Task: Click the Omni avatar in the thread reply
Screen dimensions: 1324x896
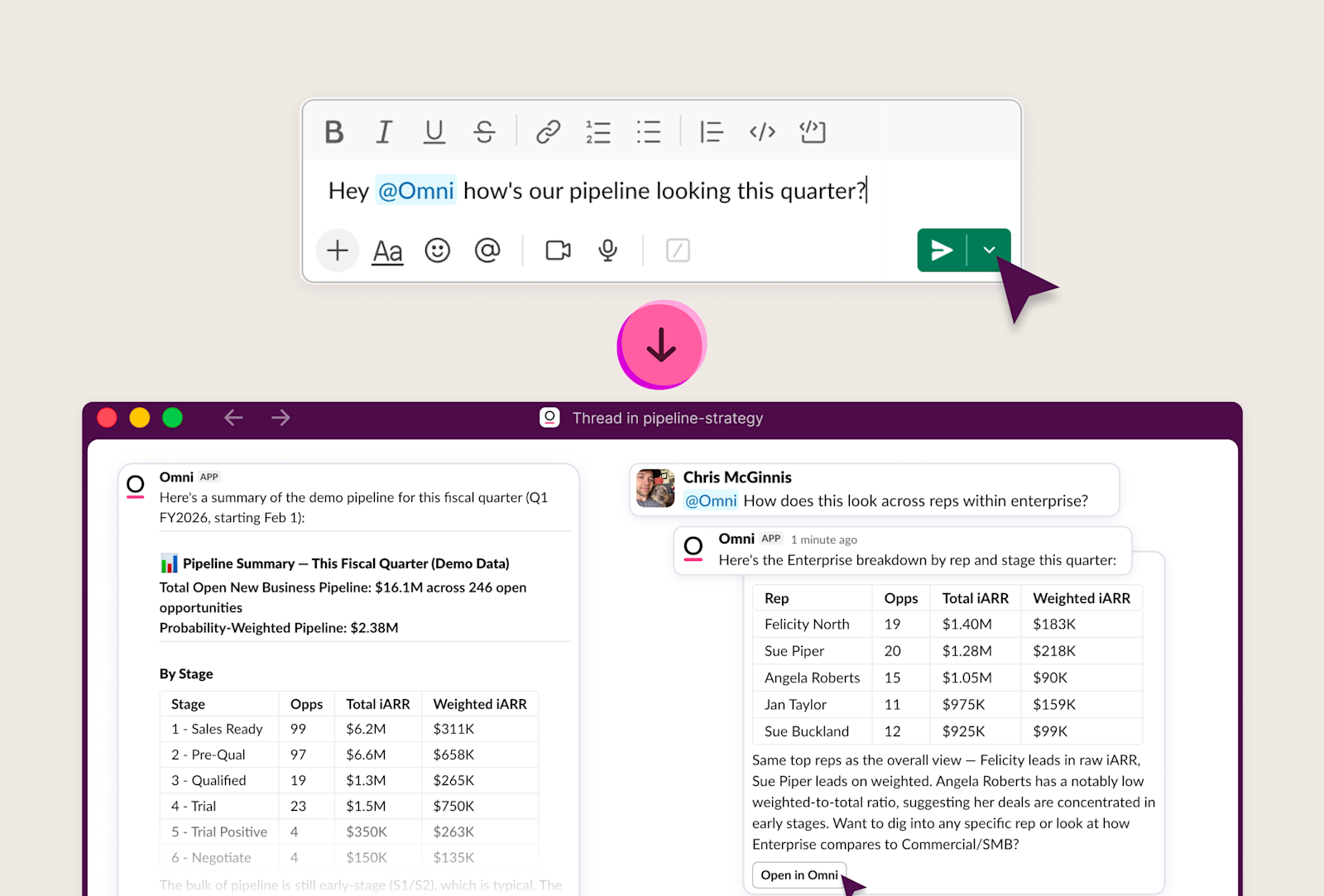Action: (693, 548)
